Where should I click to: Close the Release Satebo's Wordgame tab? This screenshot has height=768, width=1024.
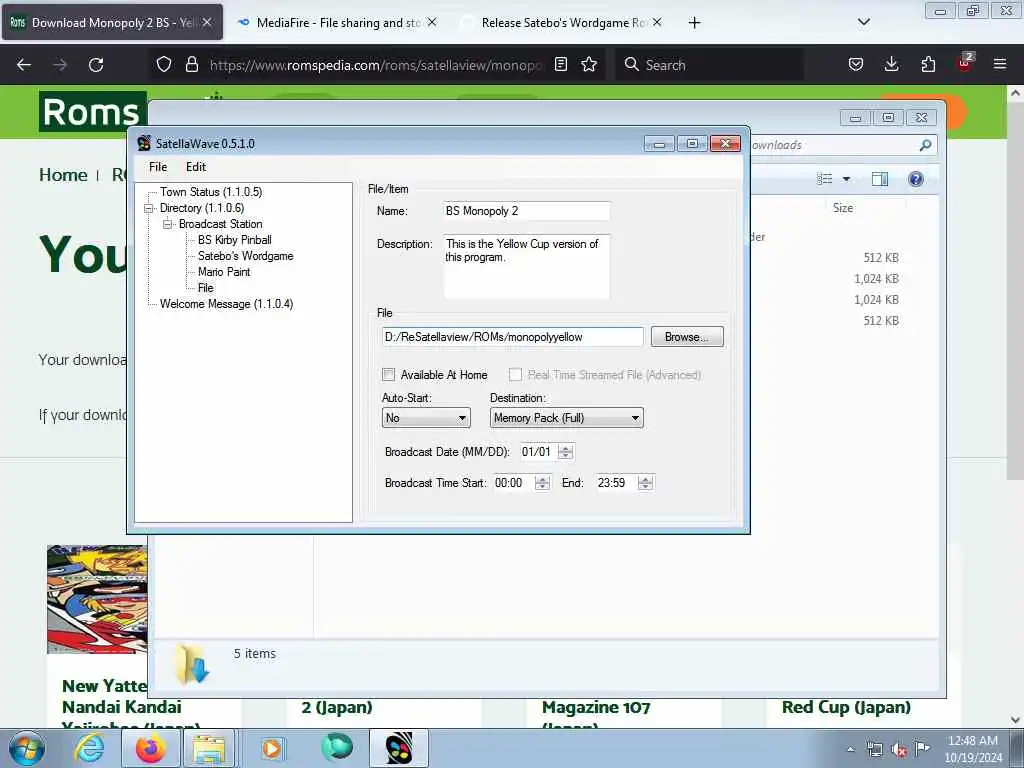click(x=657, y=22)
